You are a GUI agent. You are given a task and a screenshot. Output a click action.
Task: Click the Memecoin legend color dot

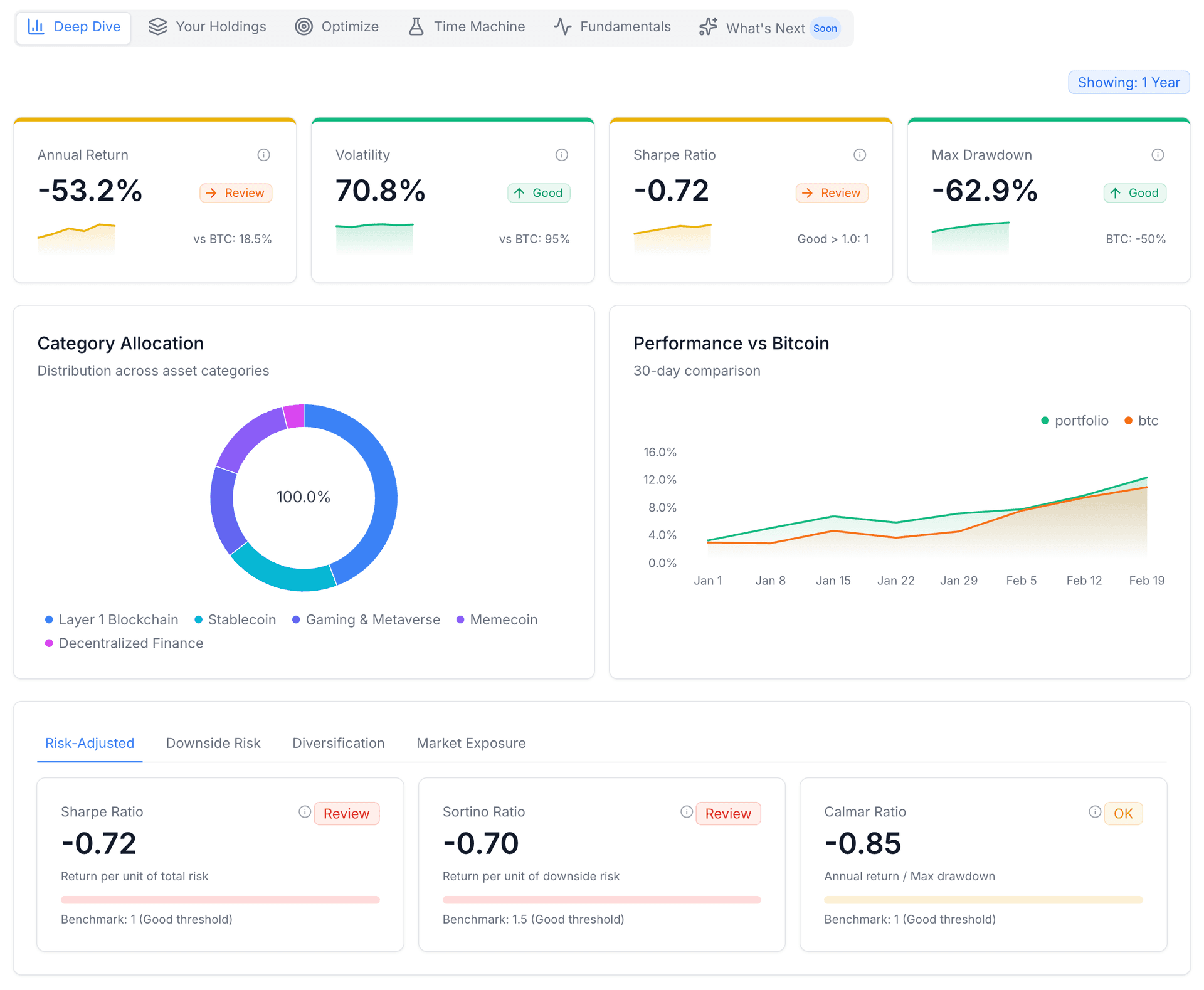[460, 620]
